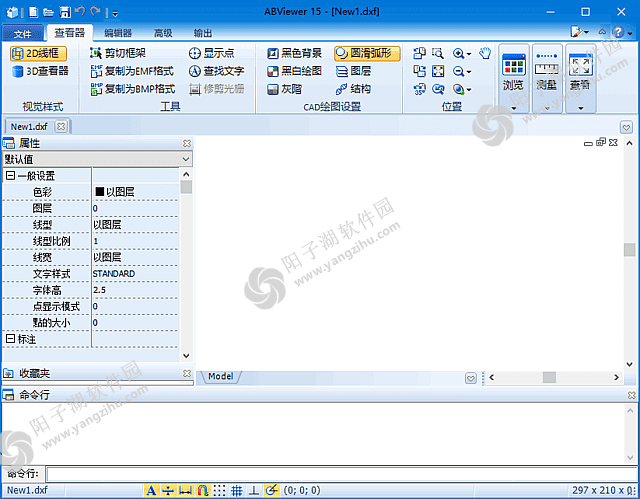The image size is (640, 499).
Task: Click the black 色彩 color swatch
Action: click(x=99, y=192)
